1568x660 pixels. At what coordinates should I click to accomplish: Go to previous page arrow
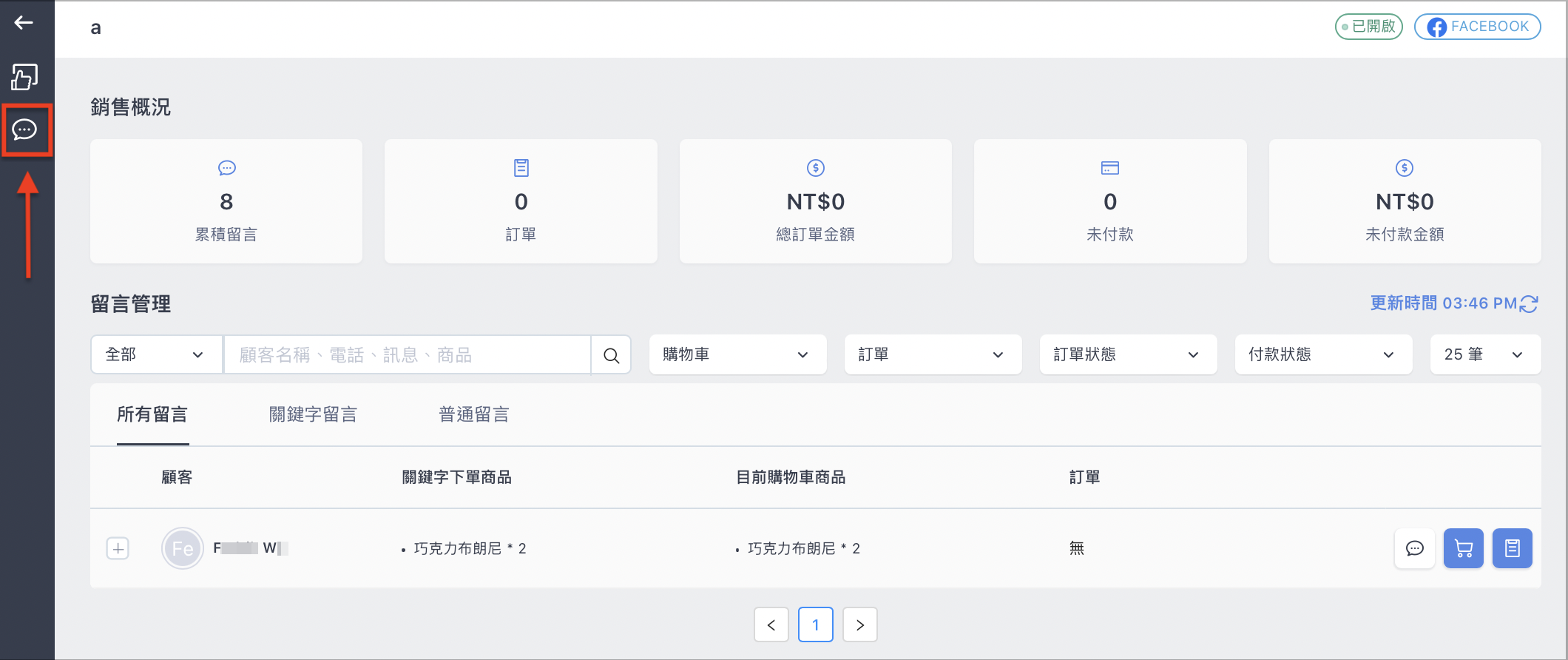pos(771,624)
